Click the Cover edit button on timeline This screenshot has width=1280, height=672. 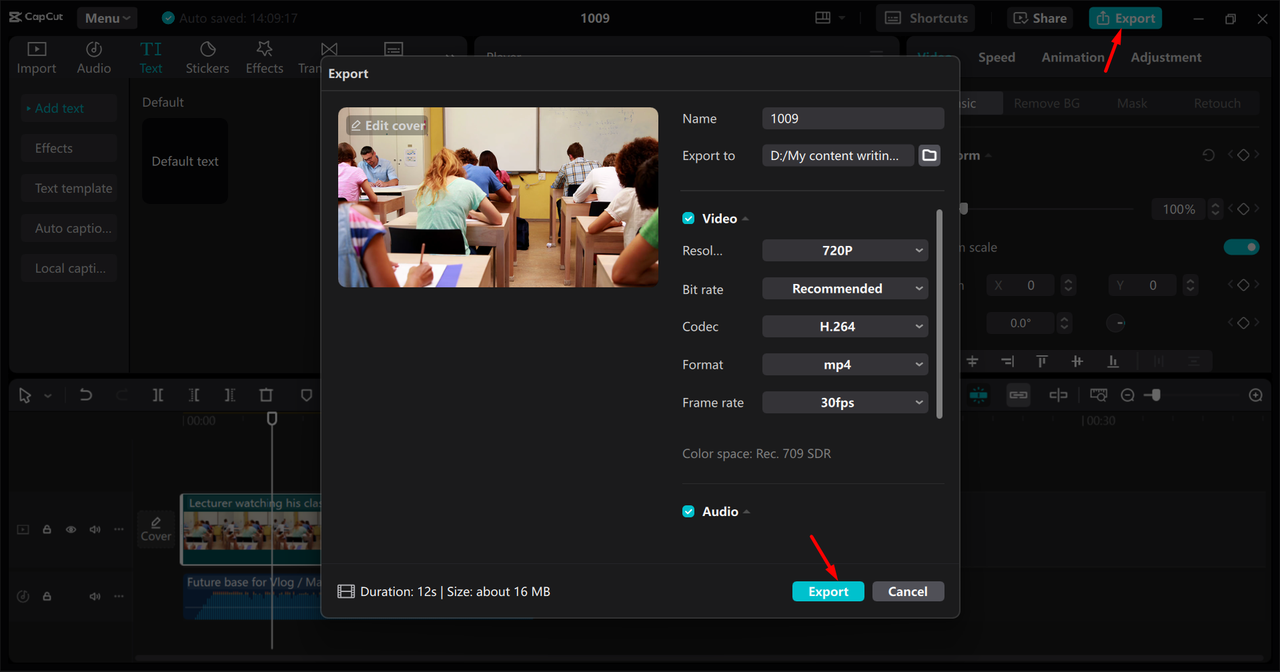coord(156,529)
